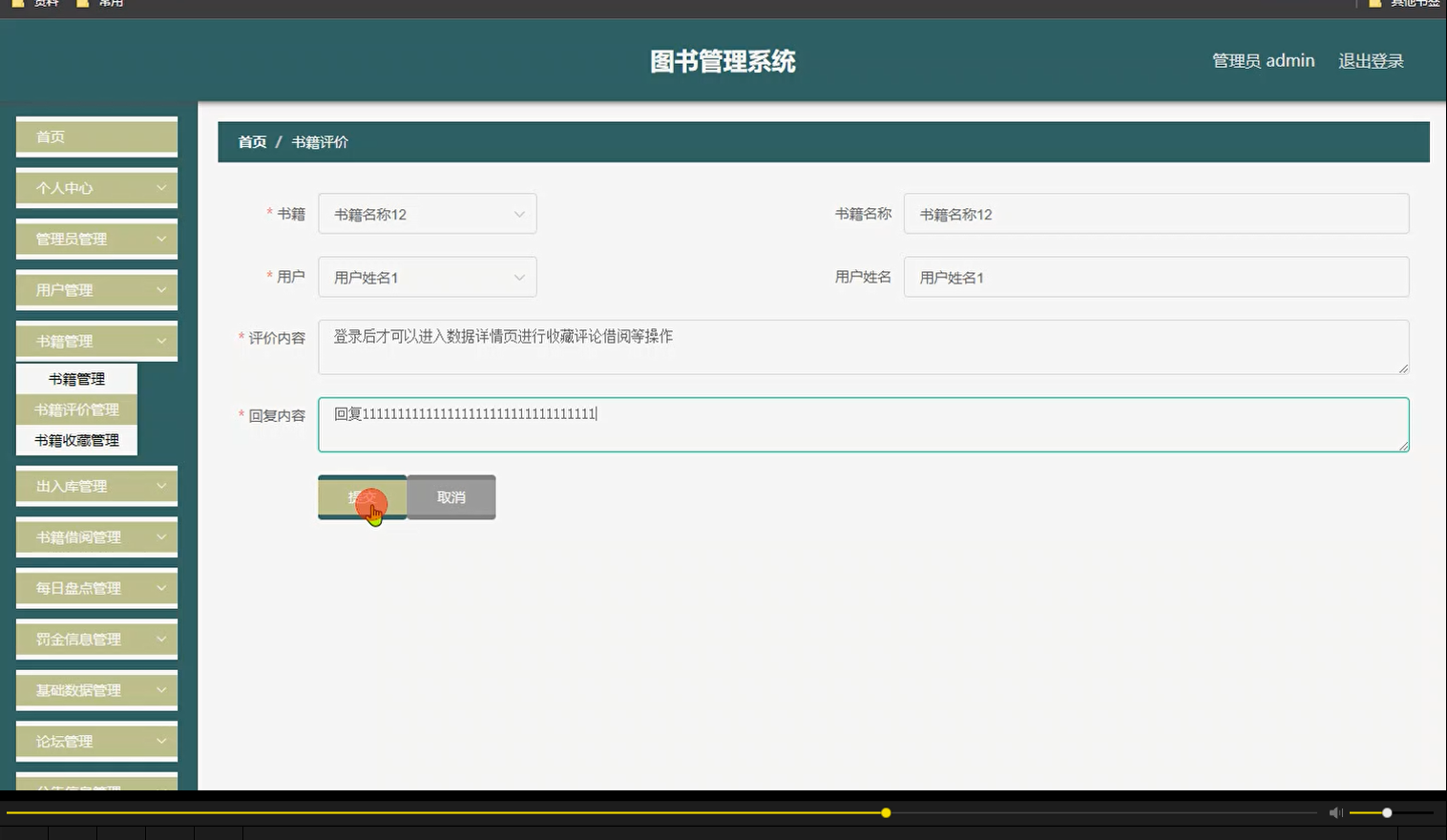Click 退出登录 to log out
Viewport: 1447px width, 840px height.
(x=1371, y=60)
